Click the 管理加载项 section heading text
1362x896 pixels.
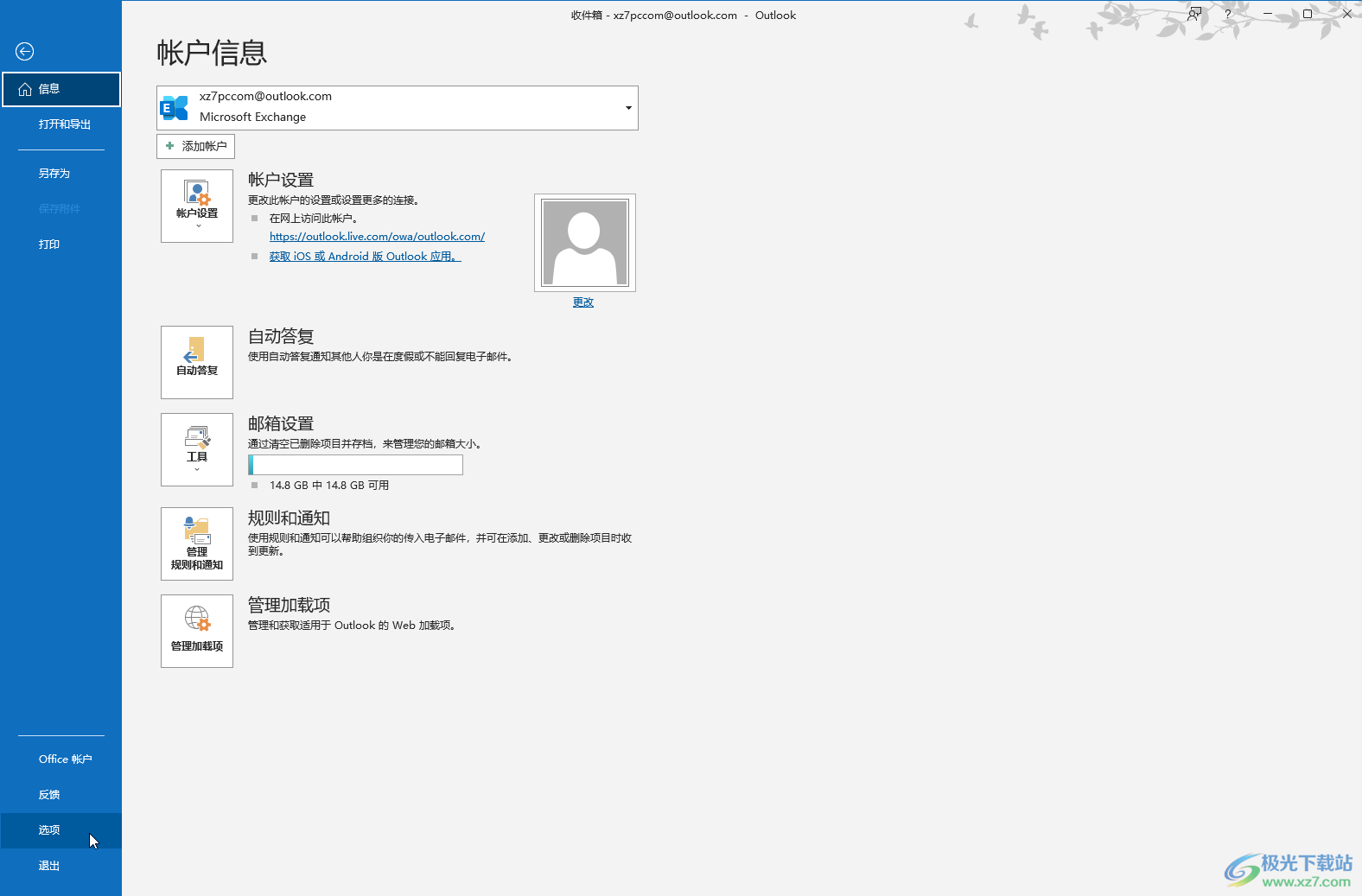pos(289,605)
